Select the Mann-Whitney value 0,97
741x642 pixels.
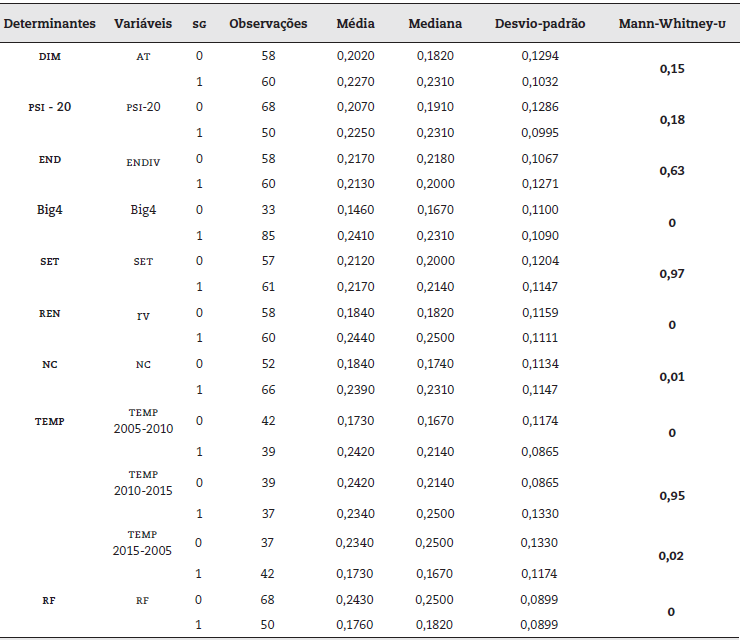click(672, 274)
